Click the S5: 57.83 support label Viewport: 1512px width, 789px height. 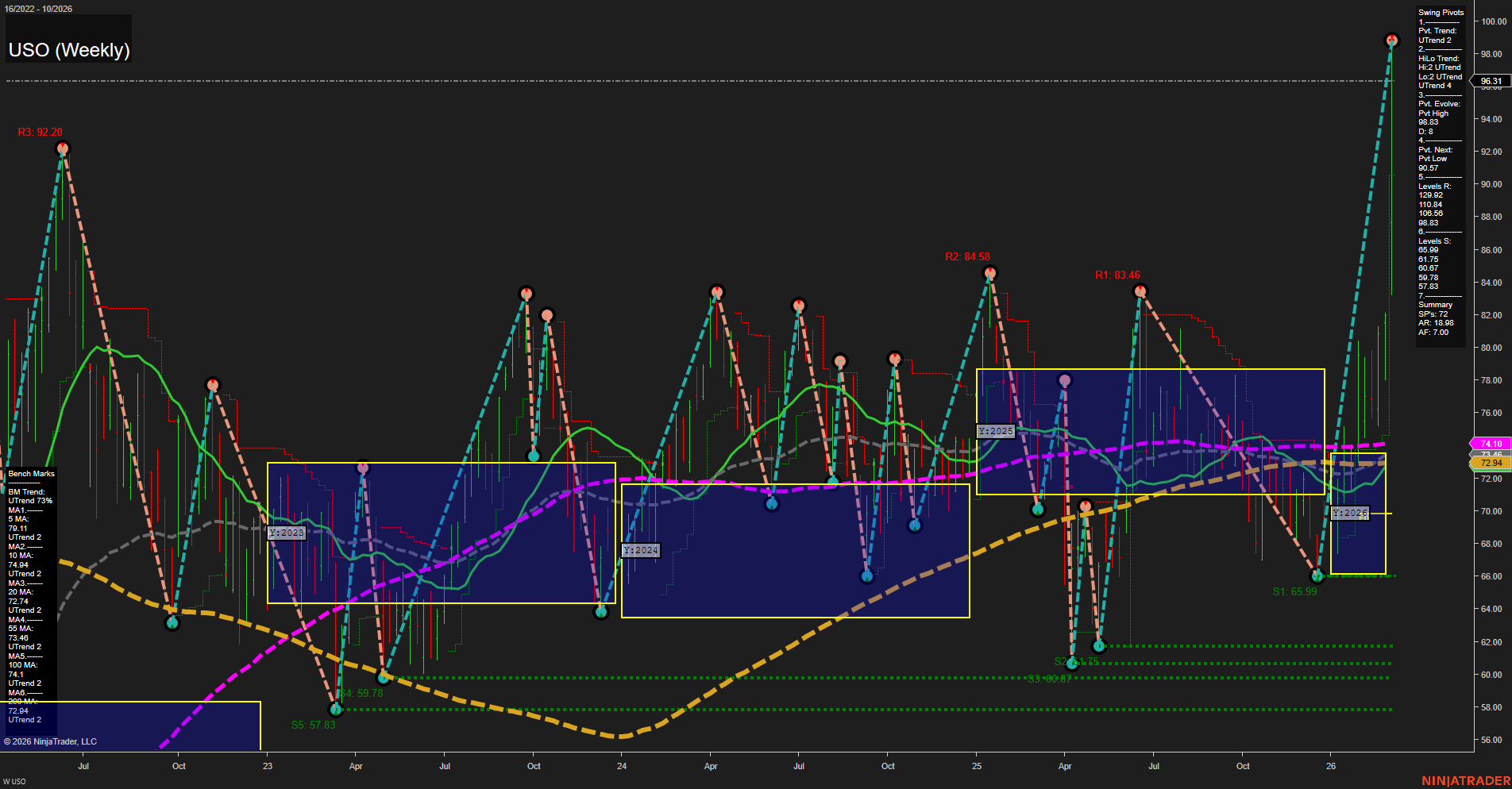tap(315, 724)
